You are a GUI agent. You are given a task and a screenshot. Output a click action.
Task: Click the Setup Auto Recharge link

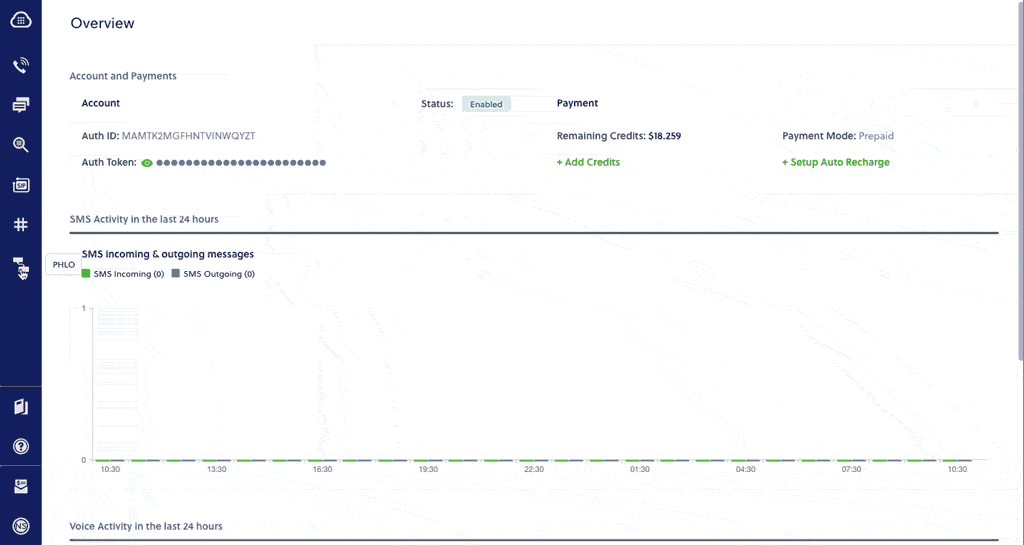[x=835, y=162]
